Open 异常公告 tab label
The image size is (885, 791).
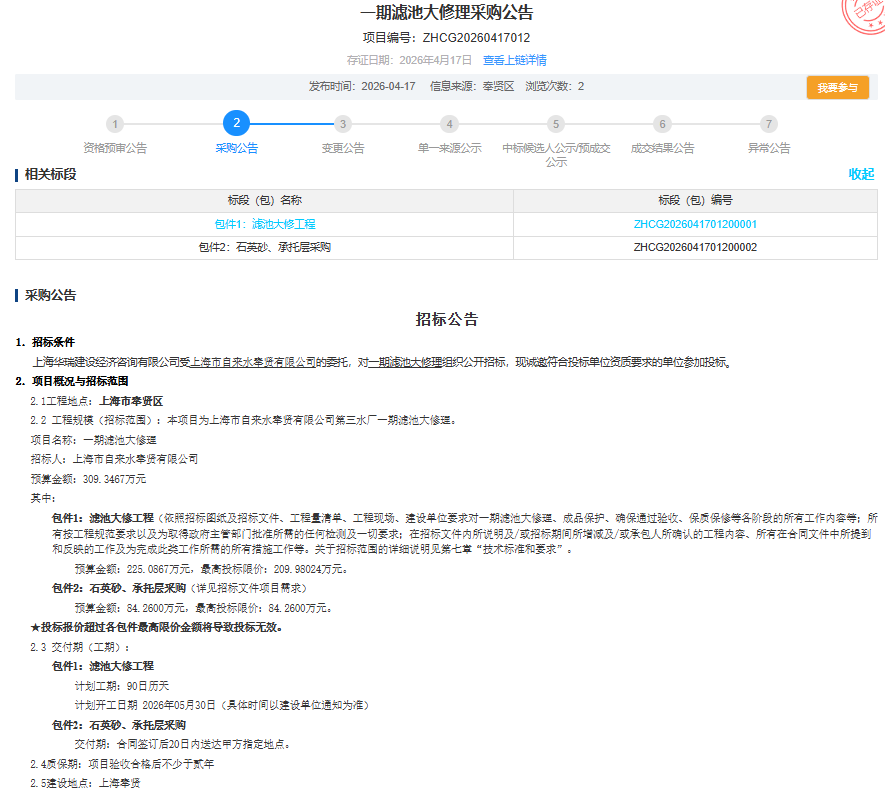768,148
